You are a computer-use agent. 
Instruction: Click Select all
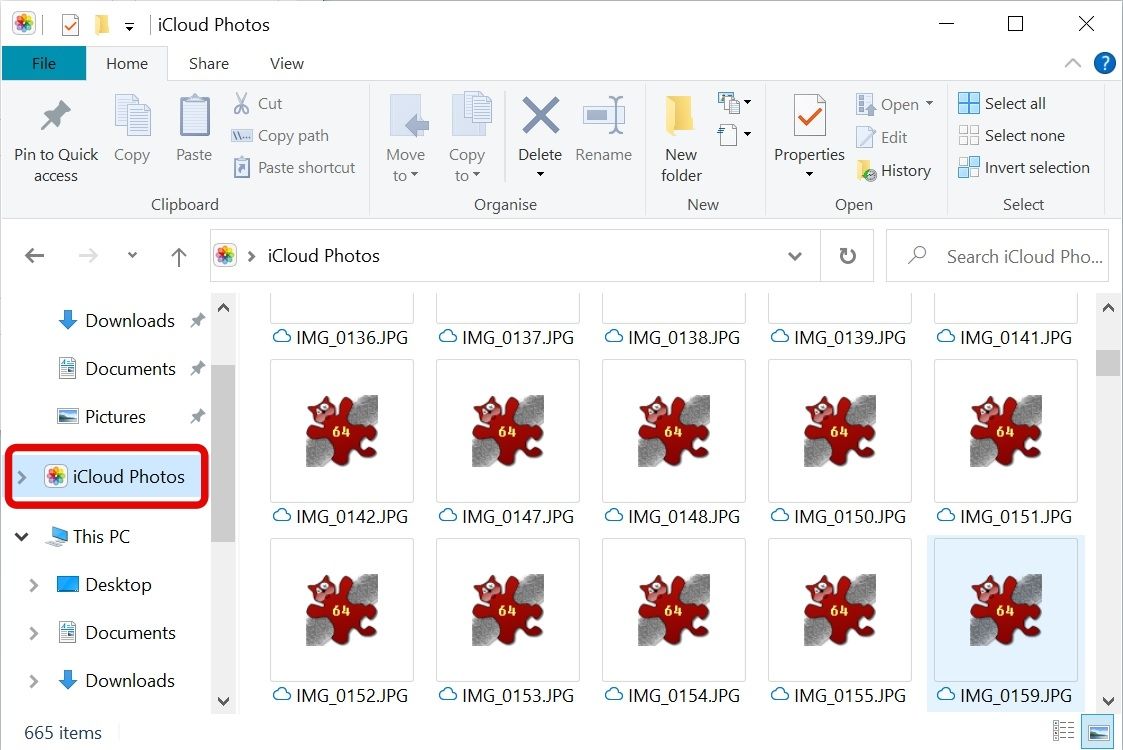[1002, 103]
